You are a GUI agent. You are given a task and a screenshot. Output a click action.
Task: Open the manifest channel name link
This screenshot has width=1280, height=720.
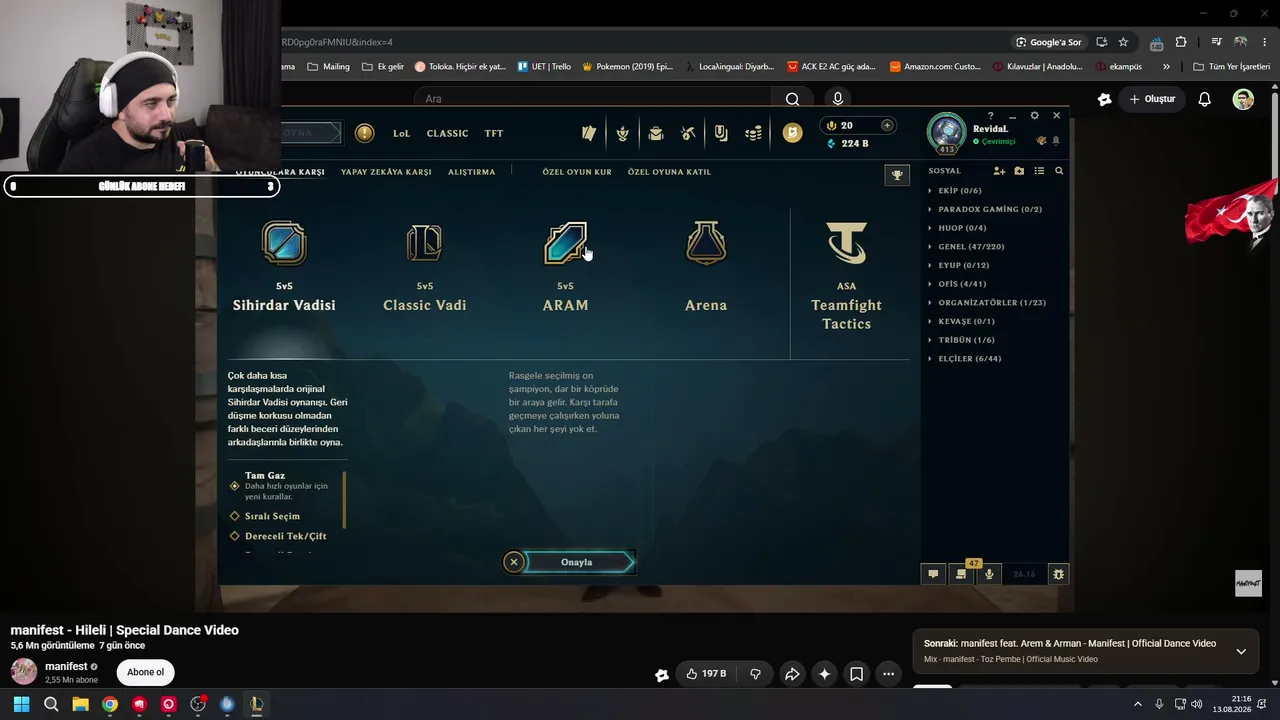(x=66, y=666)
